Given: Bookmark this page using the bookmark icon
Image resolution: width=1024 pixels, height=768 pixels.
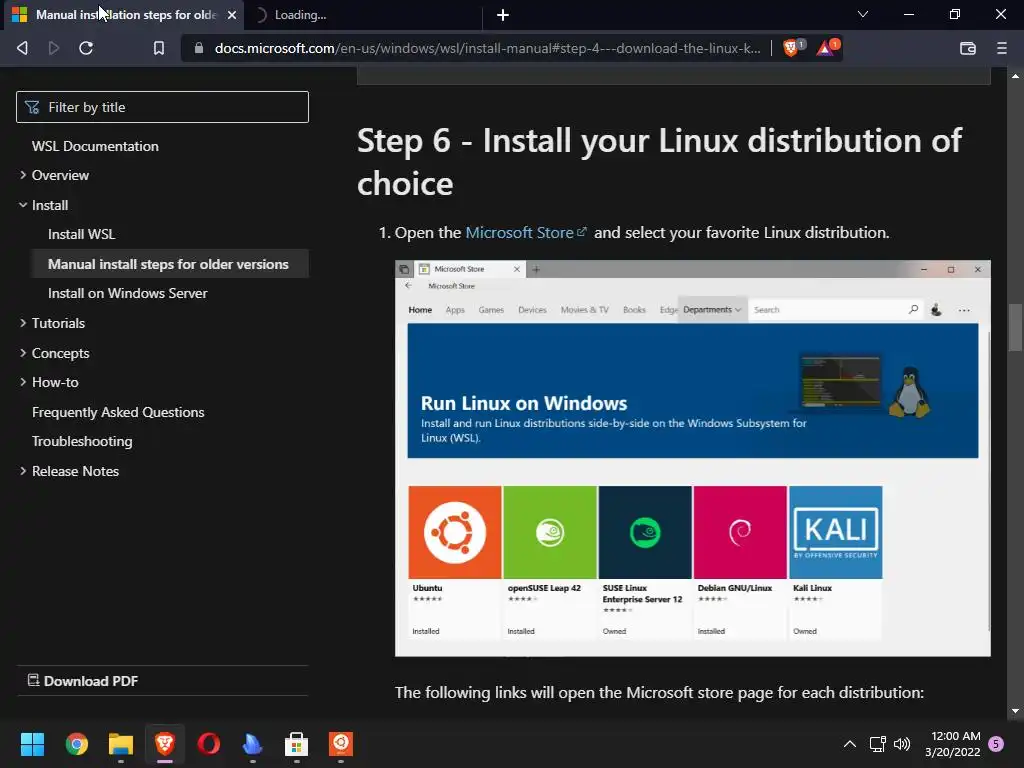Looking at the screenshot, I should pyautogui.click(x=159, y=48).
